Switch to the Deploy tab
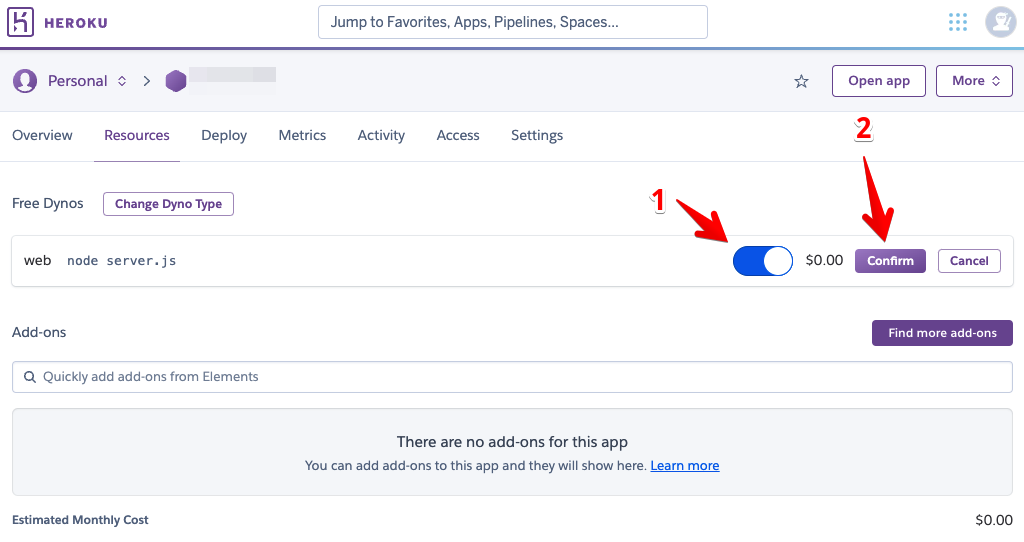 224,135
